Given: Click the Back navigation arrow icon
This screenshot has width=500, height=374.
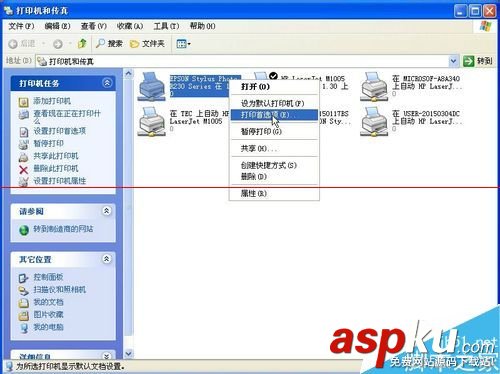Looking at the screenshot, I should tap(13, 44).
